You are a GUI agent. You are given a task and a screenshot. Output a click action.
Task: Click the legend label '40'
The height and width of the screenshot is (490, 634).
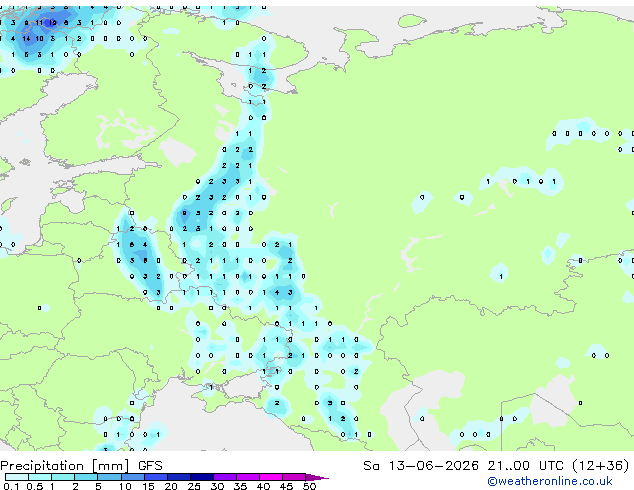point(263,486)
